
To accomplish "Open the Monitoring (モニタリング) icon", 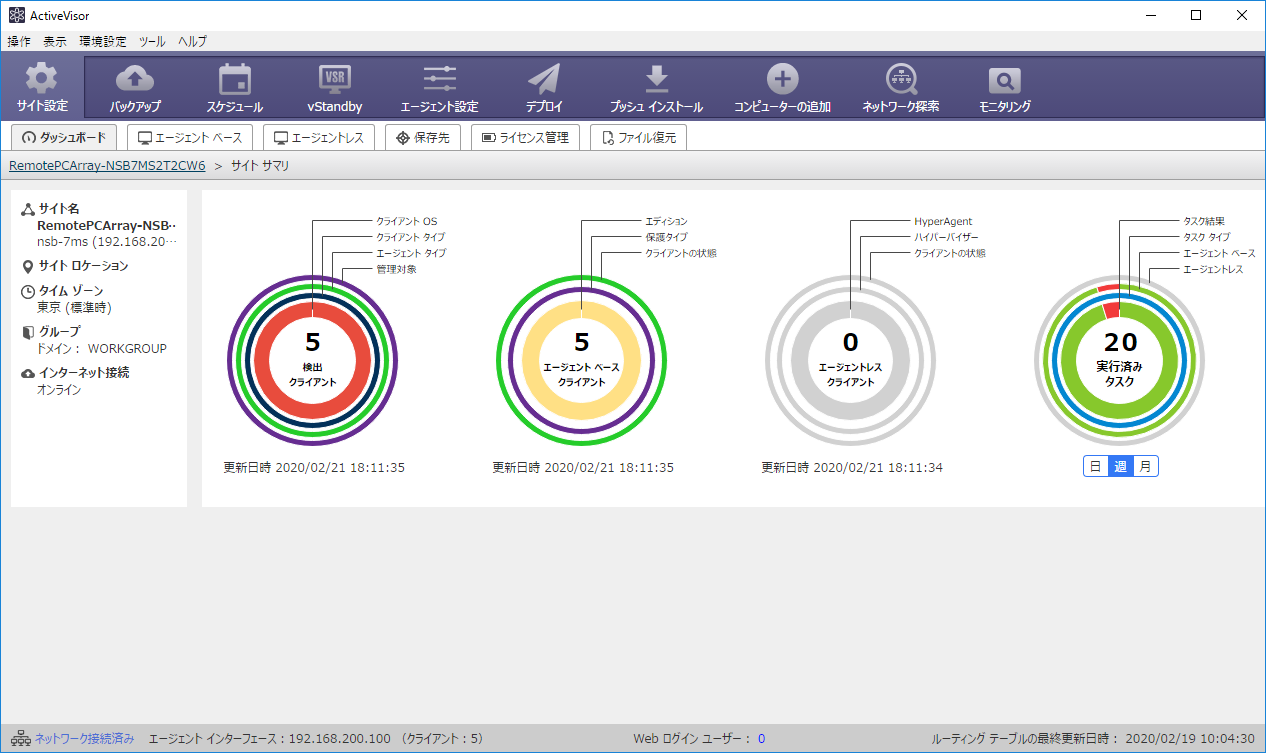I will [x=1004, y=80].
